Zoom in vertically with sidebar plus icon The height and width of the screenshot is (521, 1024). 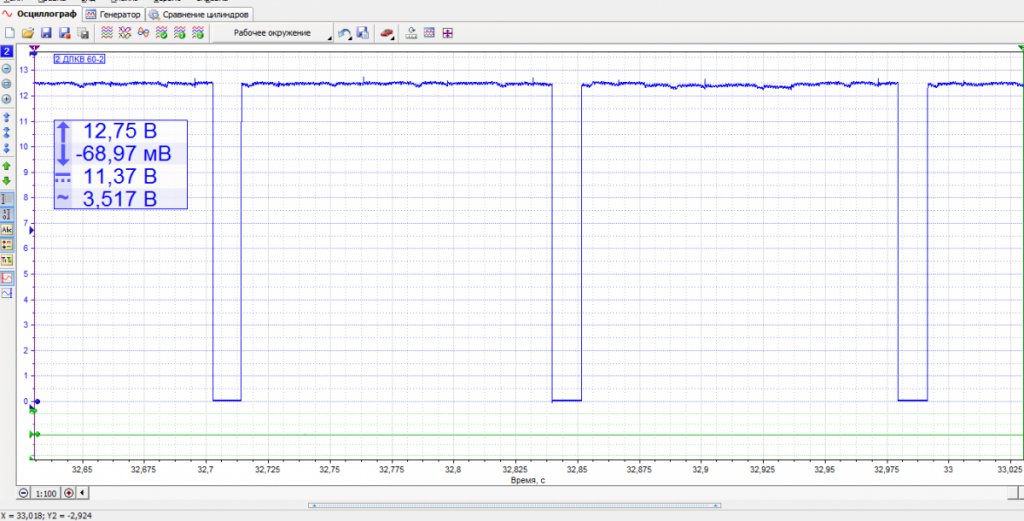click(x=7, y=99)
